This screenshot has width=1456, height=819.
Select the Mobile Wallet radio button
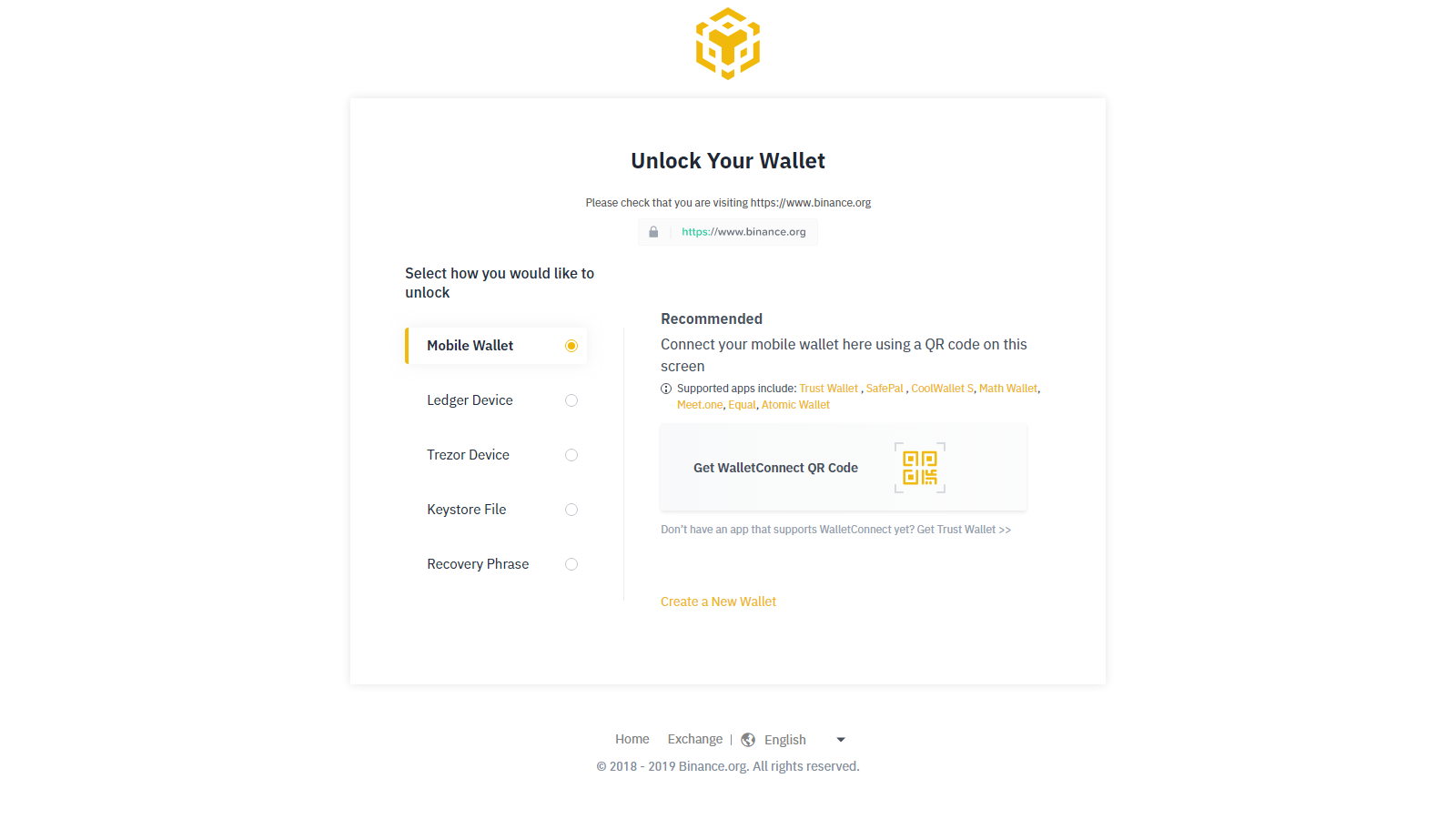point(571,346)
